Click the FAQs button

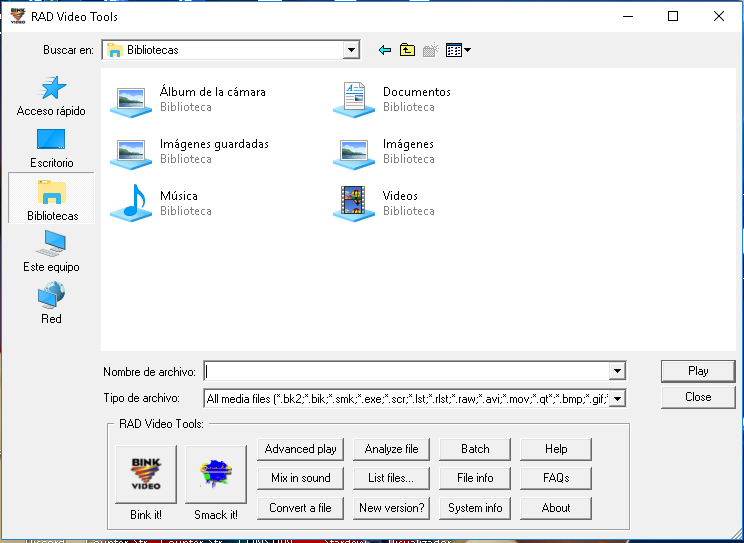coord(556,478)
